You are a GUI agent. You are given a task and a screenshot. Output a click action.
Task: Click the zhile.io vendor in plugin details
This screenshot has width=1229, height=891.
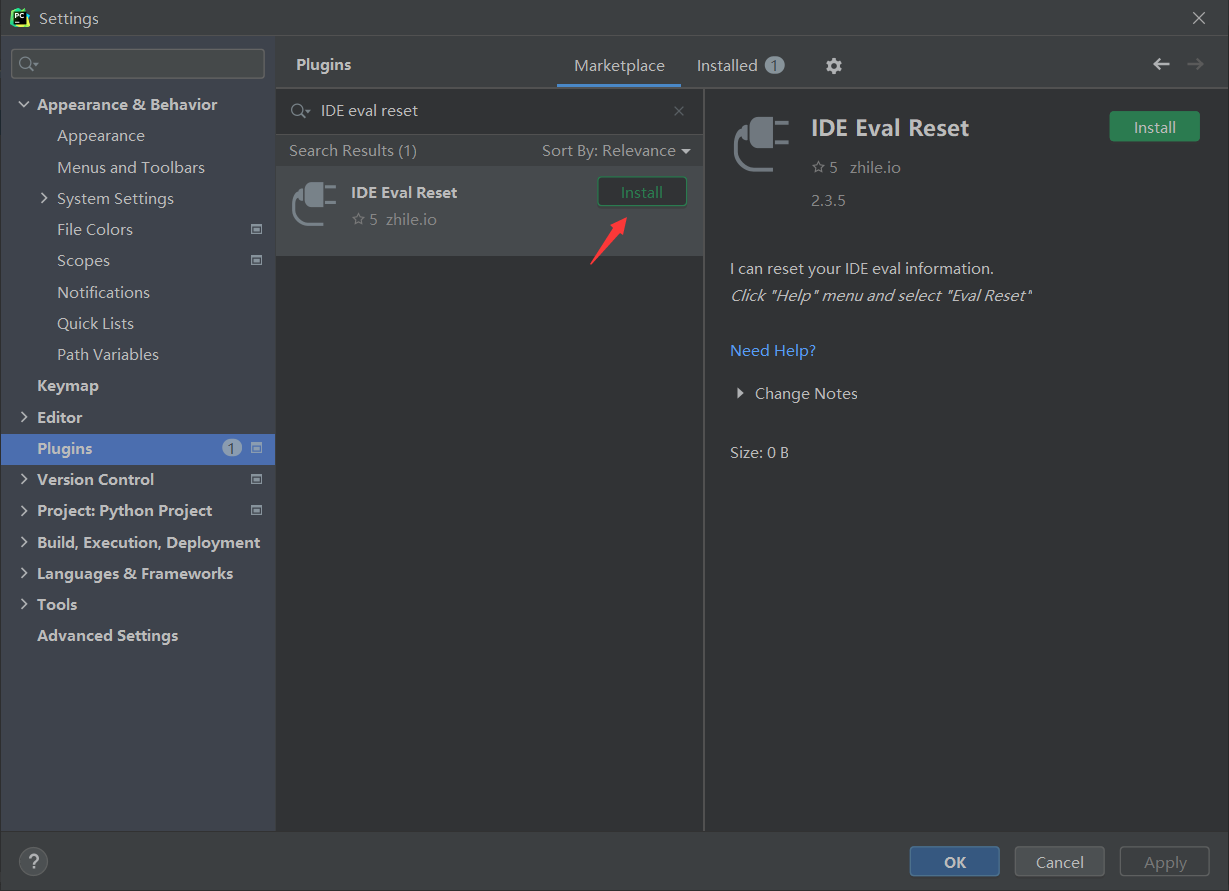click(875, 168)
